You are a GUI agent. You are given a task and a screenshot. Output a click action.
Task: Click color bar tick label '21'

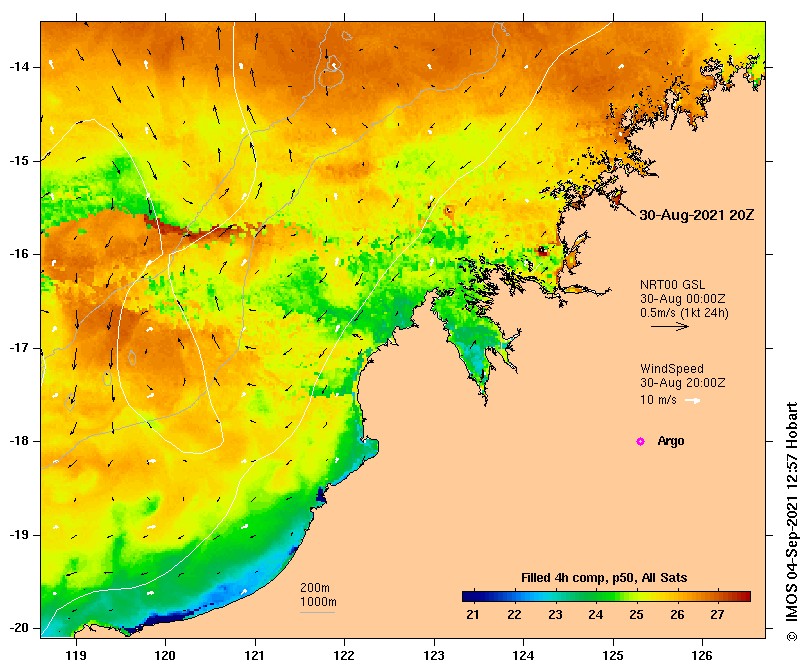click(x=473, y=615)
